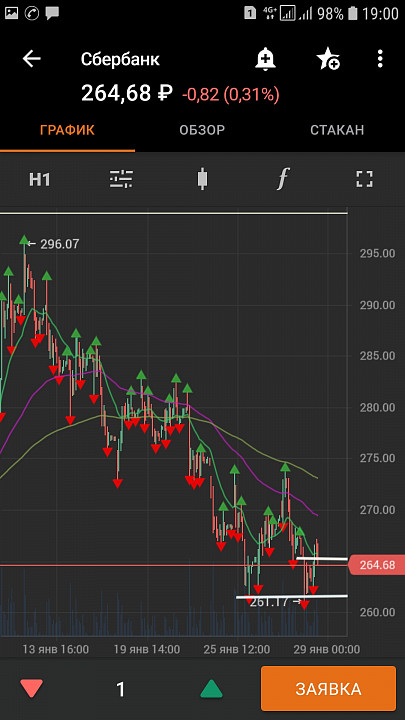The height and width of the screenshot is (720, 405).
Task: Tap the 264,68 ₽ price header
Action: (127, 94)
